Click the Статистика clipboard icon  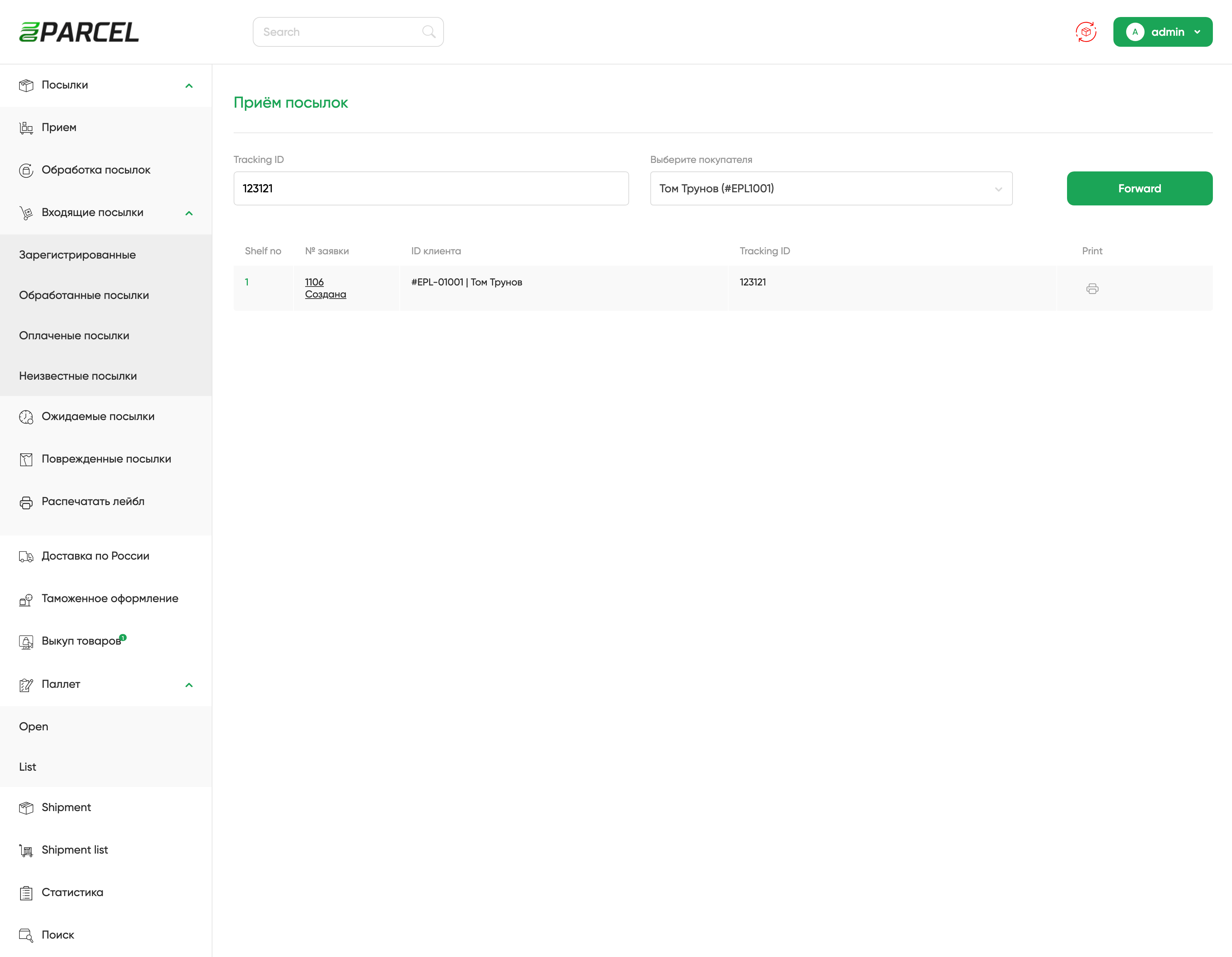tap(26, 893)
